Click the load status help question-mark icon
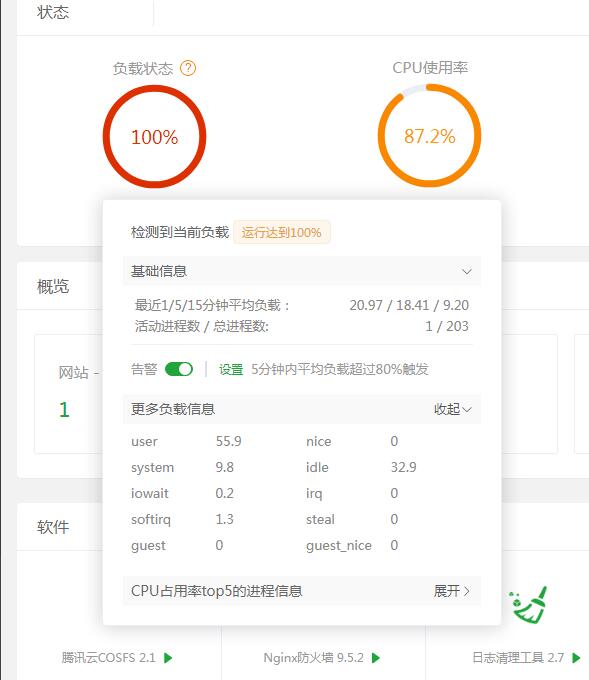 click(188, 68)
